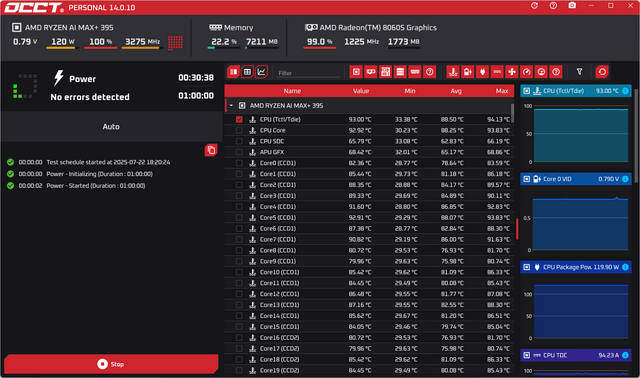Filter sensors by temperature type
This screenshot has height=378, width=640.
453,72
